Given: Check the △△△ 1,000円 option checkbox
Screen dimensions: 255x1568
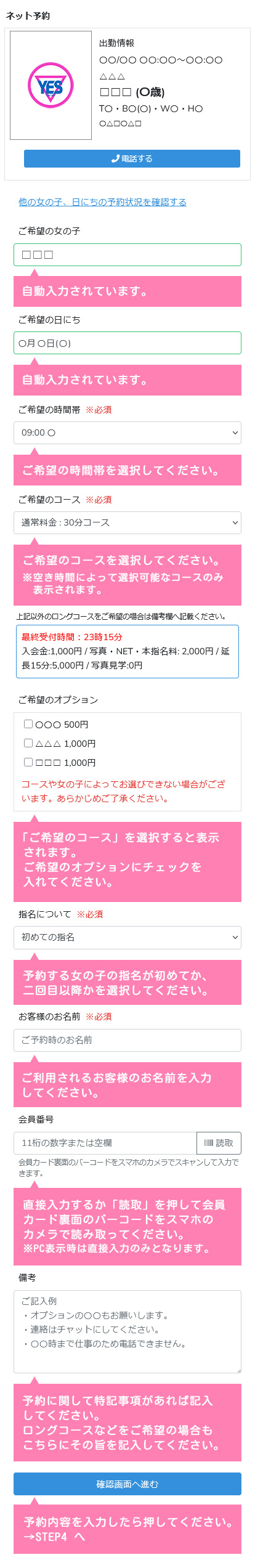Looking at the screenshot, I should (28, 743).
